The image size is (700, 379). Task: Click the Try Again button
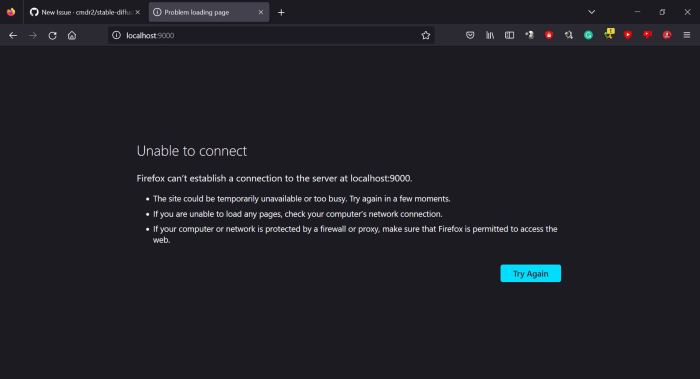(530, 273)
